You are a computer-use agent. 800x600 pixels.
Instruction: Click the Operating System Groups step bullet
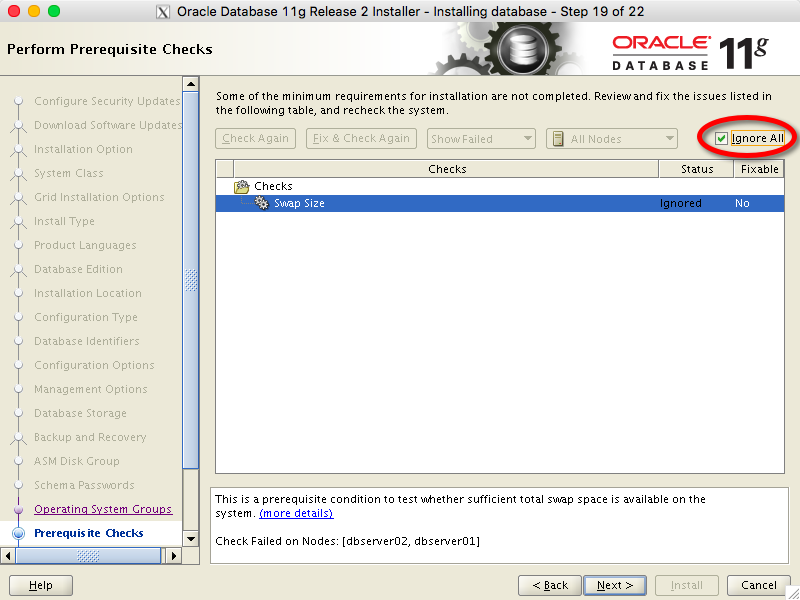pyautogui.click(x=18, y=509)
